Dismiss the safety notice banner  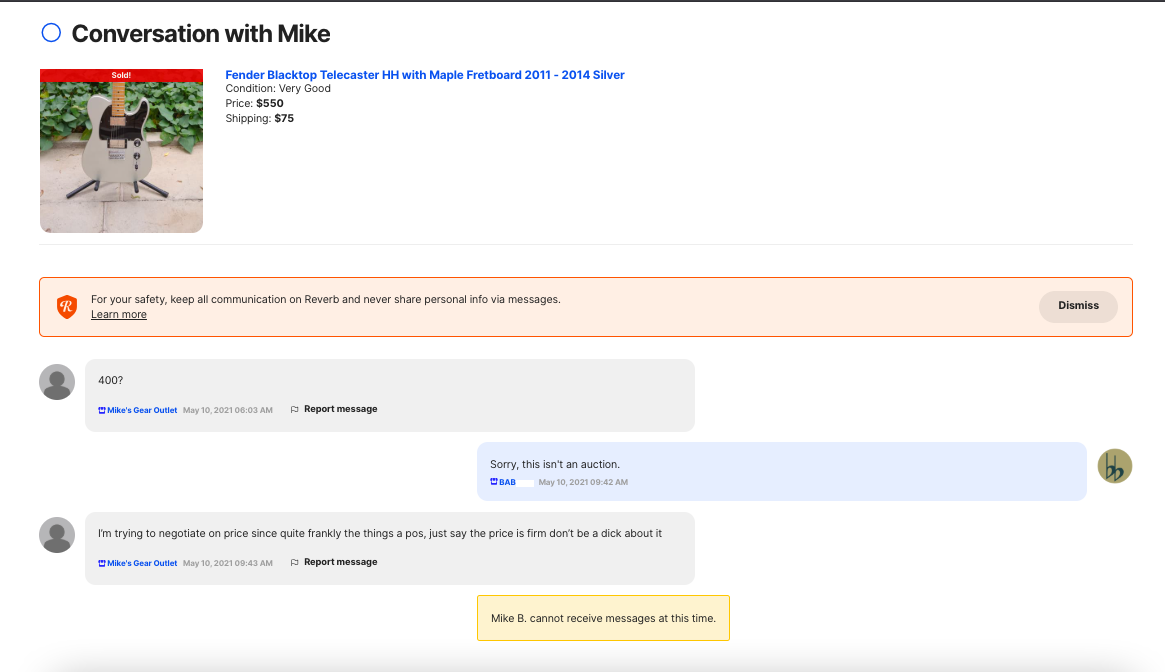coord(1078,306)
